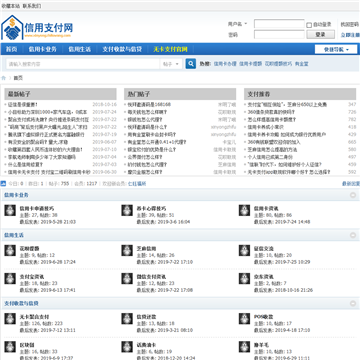Open the 薅羊毛 forum title
This screenshot has height=360, width=360.
(261, 345)
